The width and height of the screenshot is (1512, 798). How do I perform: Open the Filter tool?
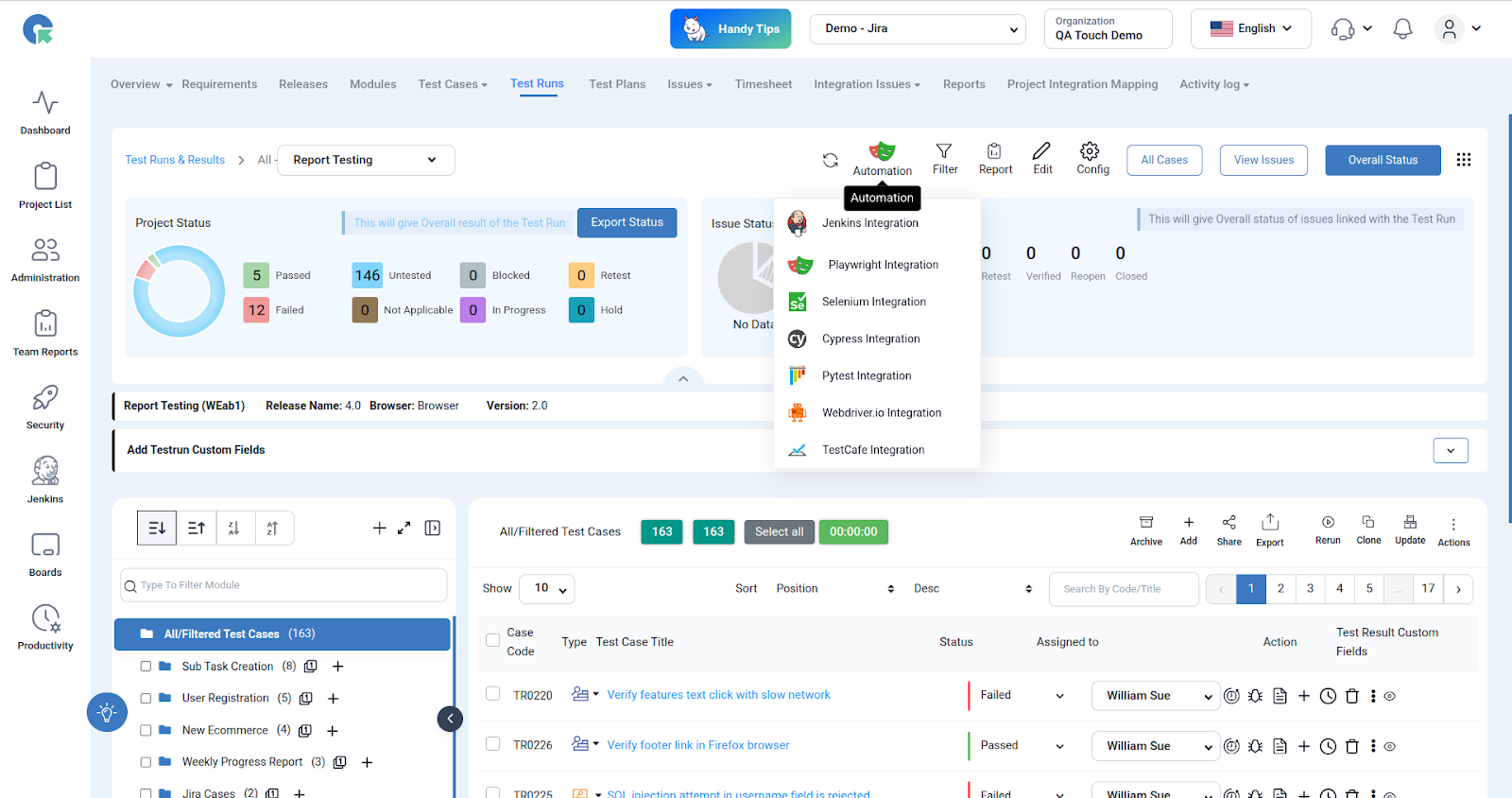(944, 159)
